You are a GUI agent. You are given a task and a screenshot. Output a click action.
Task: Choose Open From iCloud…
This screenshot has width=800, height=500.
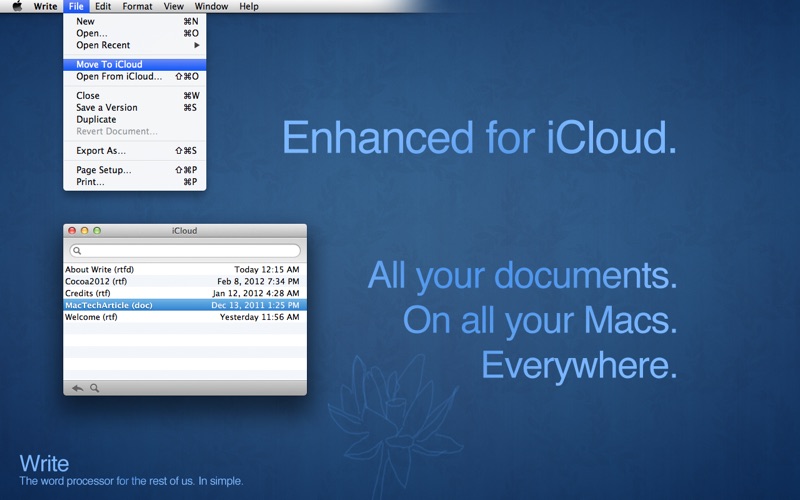135,76
